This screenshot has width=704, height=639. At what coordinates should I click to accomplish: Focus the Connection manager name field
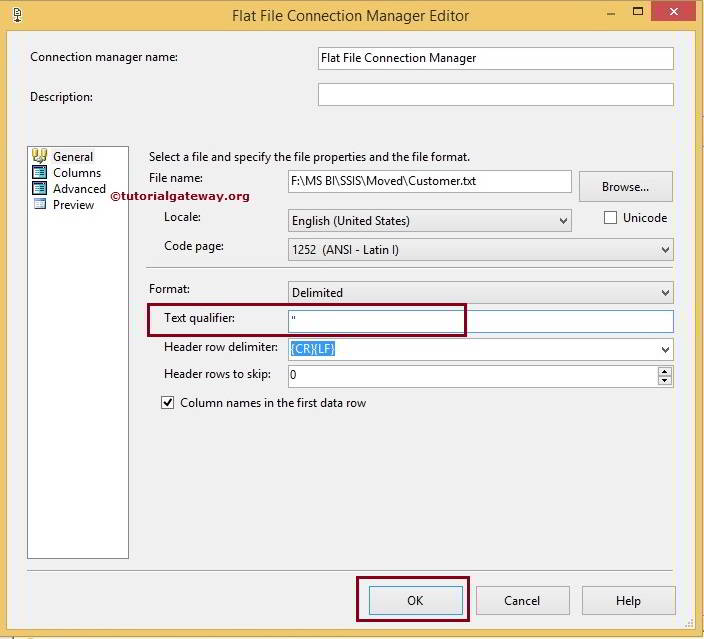coord(496,58)
